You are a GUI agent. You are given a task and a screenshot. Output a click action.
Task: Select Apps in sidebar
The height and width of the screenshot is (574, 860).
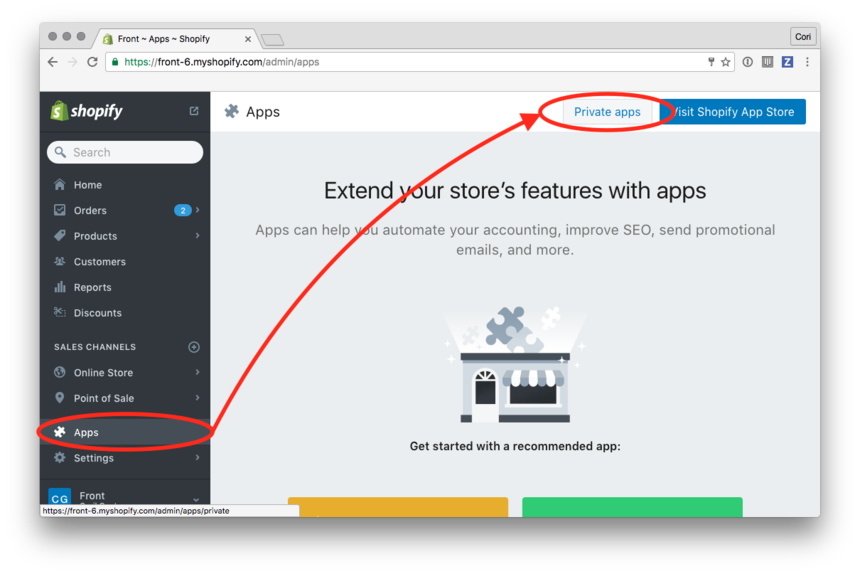(x=125, y=432)
